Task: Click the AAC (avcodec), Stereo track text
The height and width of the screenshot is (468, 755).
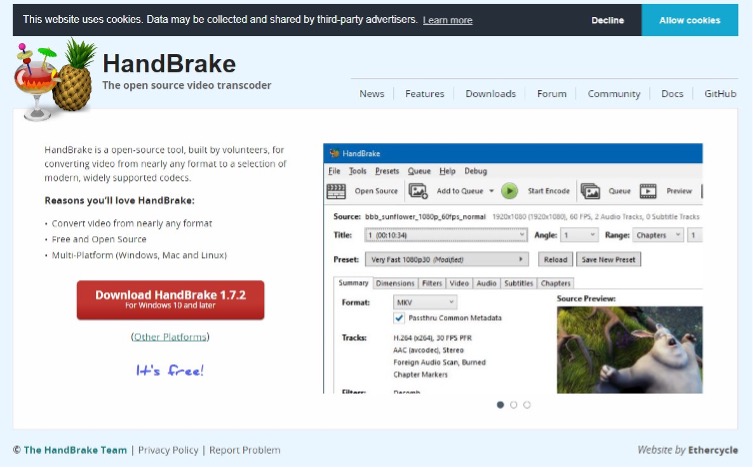Action: 429,350
